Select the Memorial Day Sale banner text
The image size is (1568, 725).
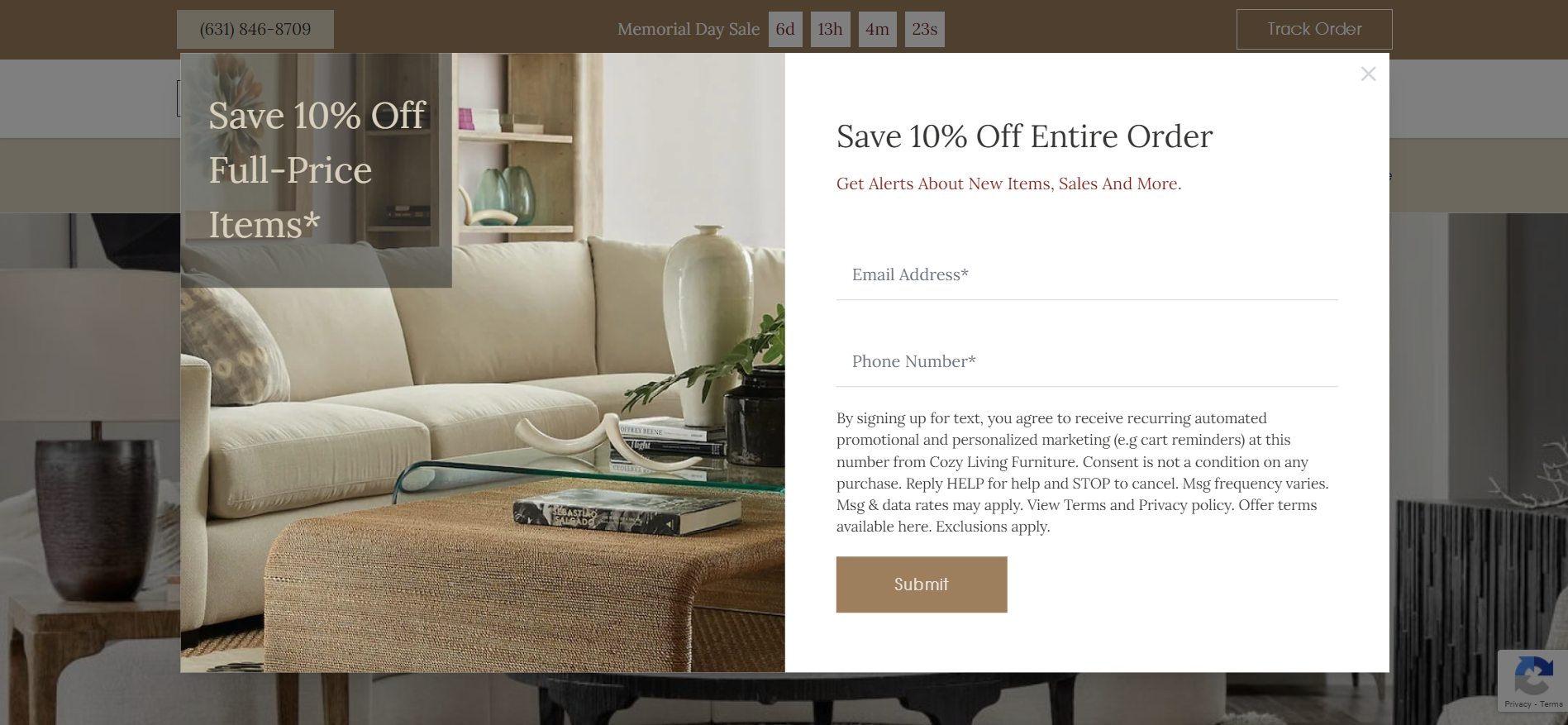pyautogui.click(x=689, y=29)
